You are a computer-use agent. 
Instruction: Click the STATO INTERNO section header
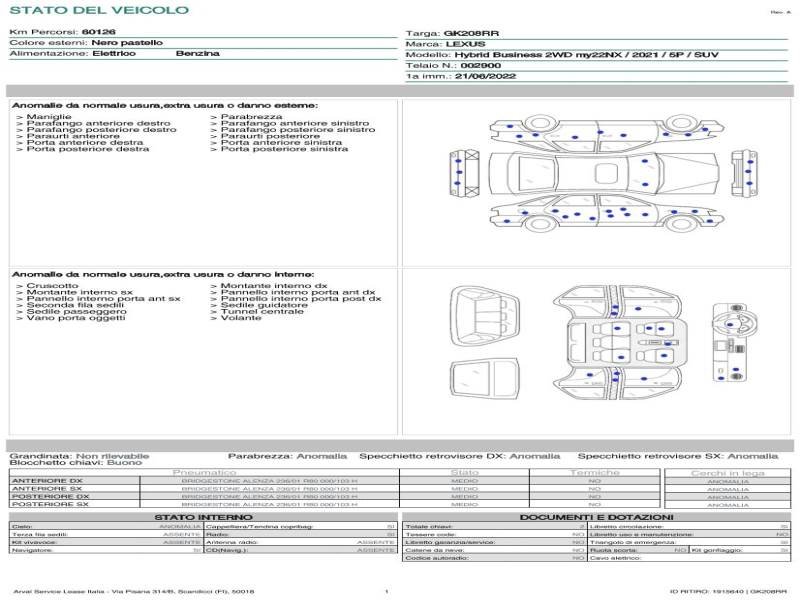(204, 516)
